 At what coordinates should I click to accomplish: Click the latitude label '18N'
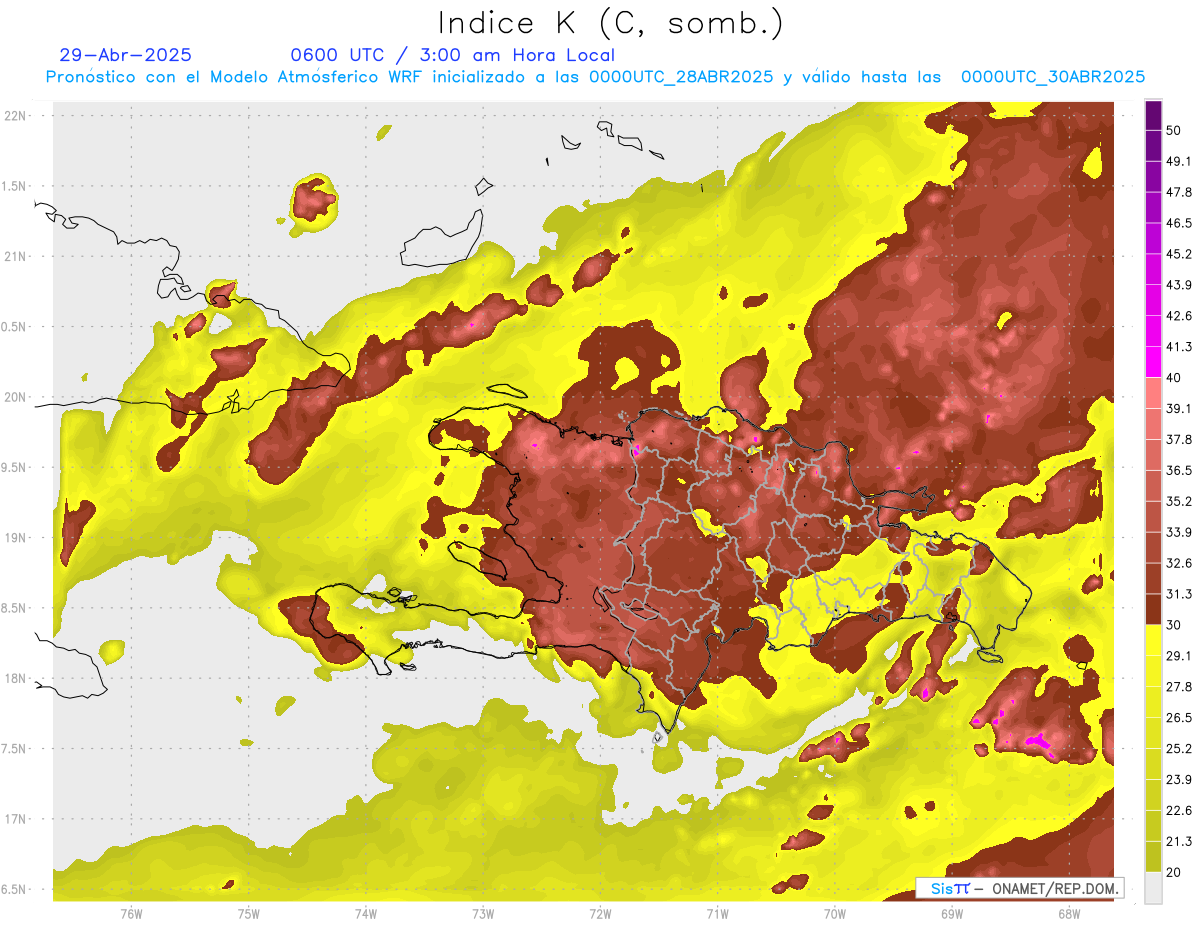pyautogui.click(x=17, y=679)
